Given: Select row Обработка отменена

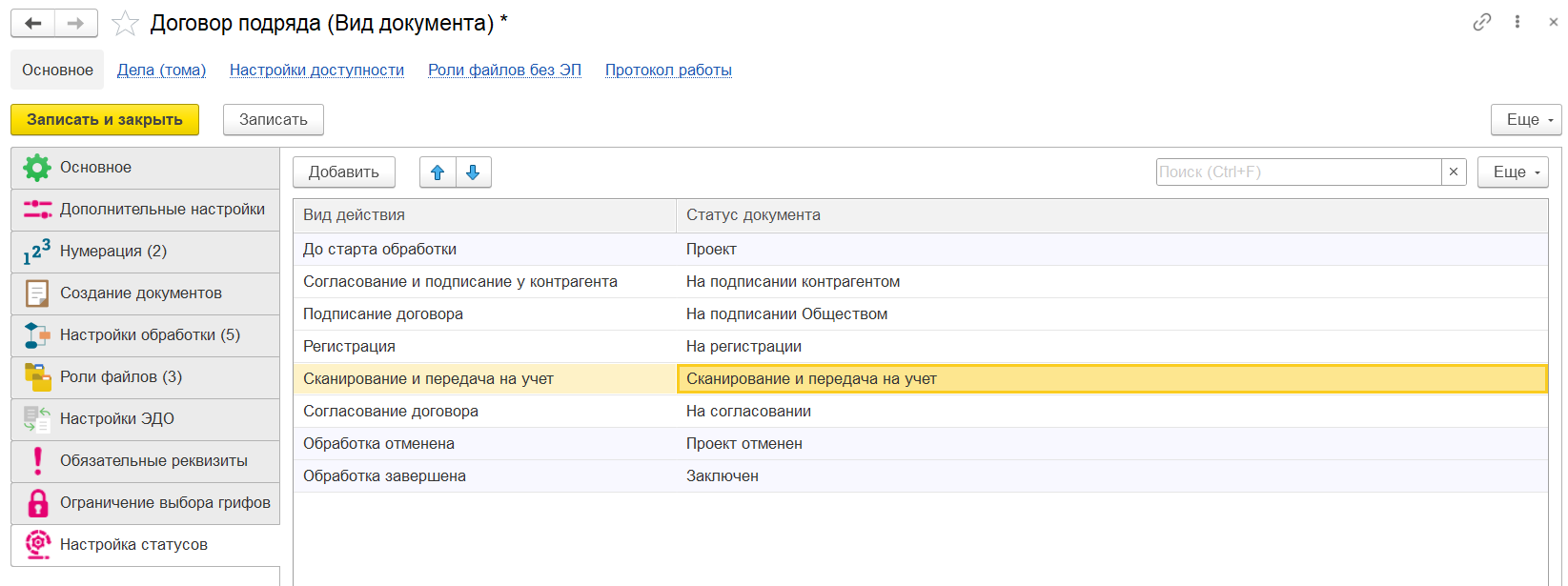Looking at the screenshot, I should [x=921, y=444].
